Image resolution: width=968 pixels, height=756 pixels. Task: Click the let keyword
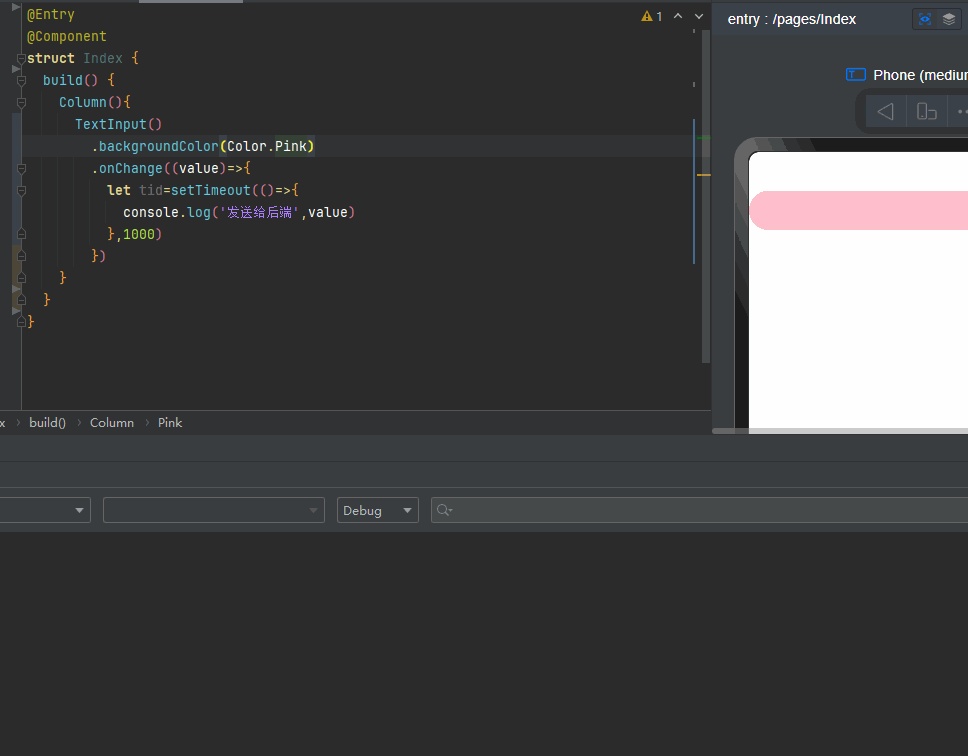click(x=119, y=190)
